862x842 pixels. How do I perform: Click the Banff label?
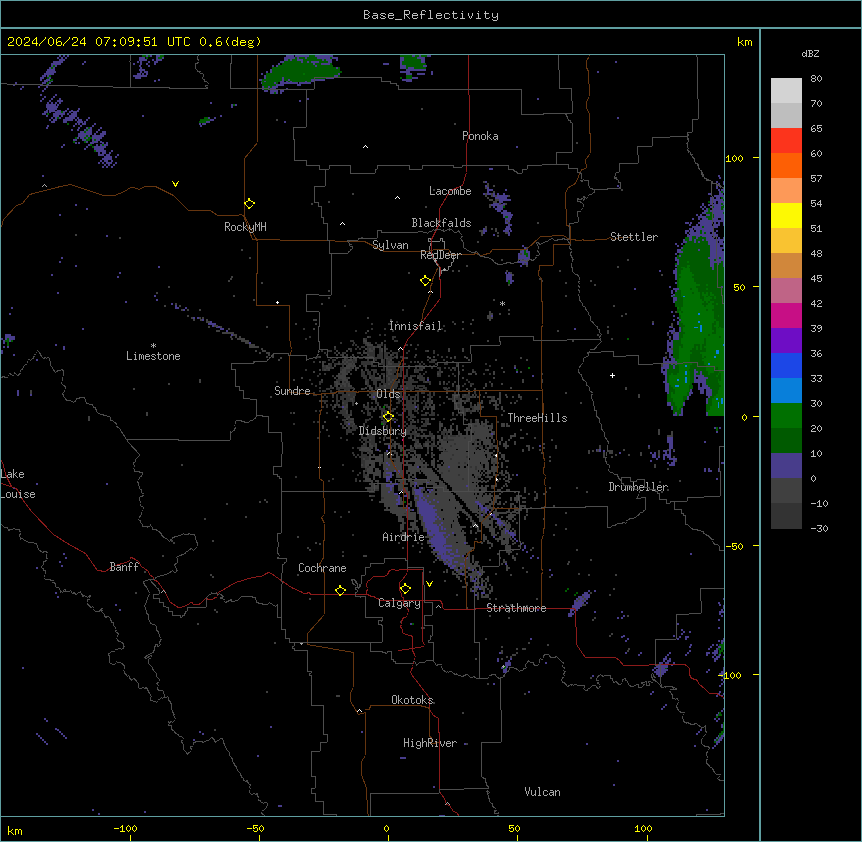pos(124,567)
